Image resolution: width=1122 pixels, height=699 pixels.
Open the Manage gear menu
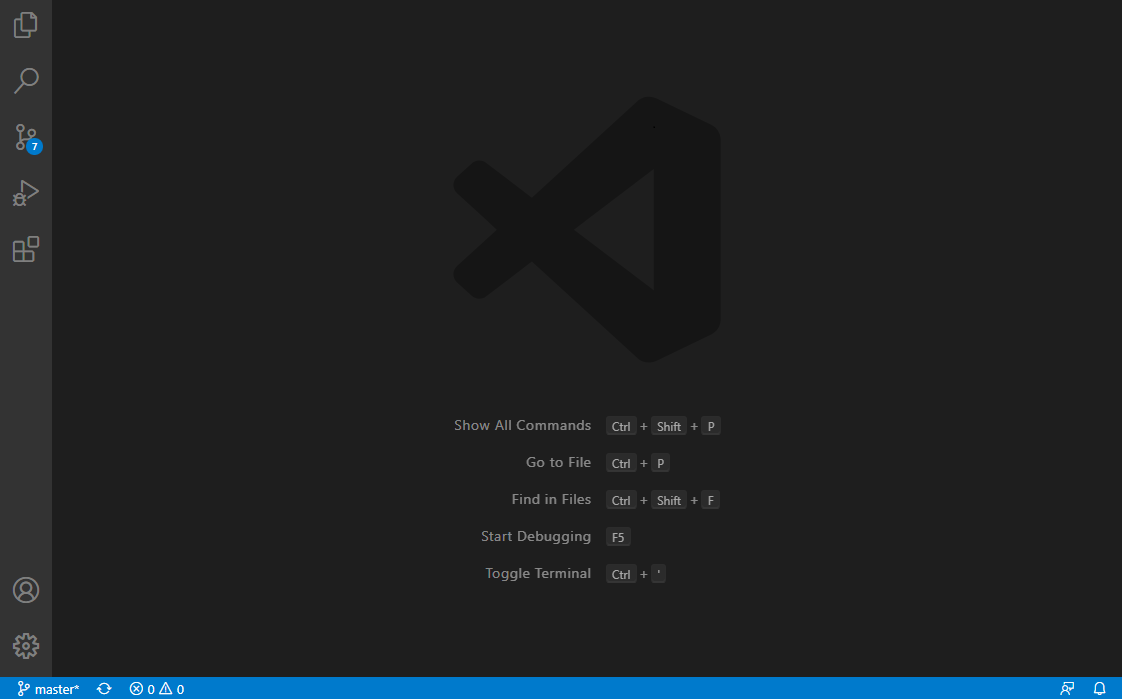point(26,646)
